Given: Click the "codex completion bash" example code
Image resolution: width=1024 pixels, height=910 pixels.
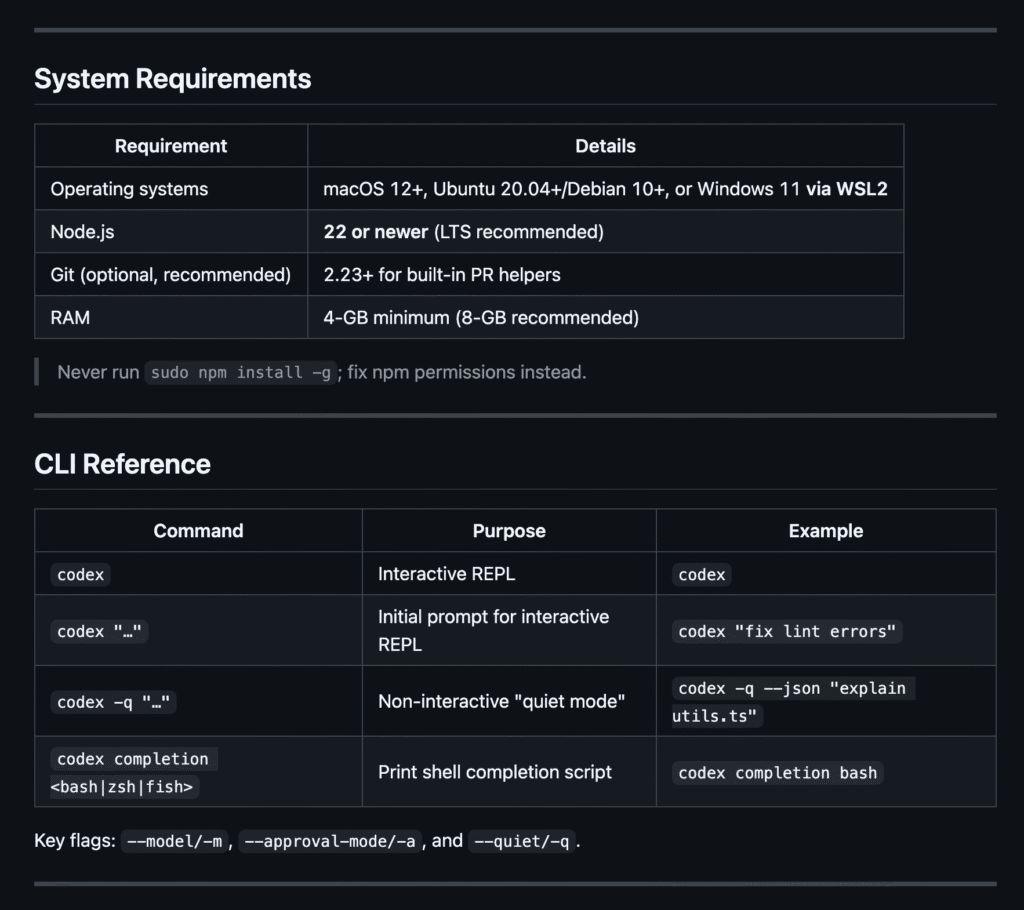Looking at the screenshot, I should (x=777, y=773).
